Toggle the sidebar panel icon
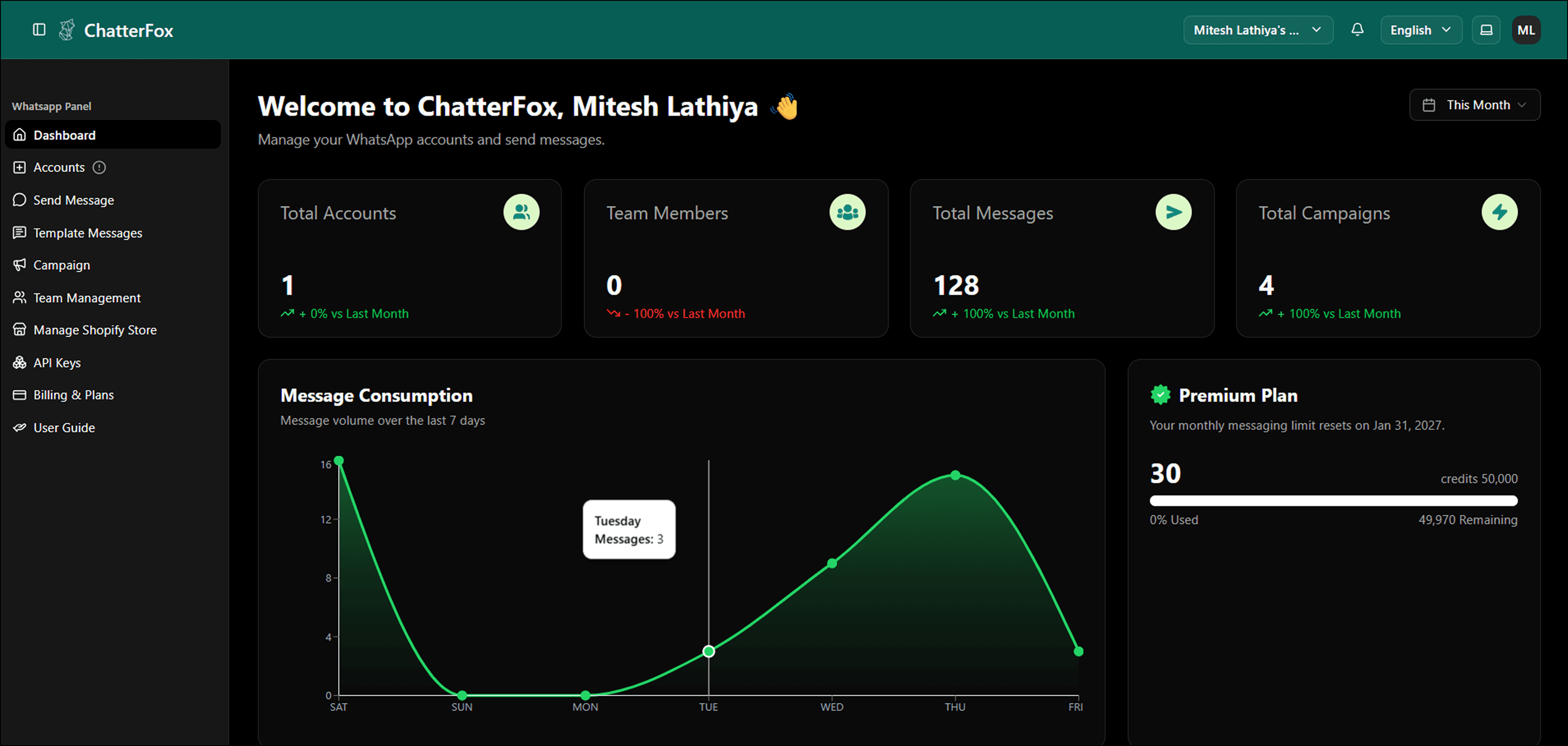The image size is (1568, 746). pyautogui.click(x=39, y=30)
